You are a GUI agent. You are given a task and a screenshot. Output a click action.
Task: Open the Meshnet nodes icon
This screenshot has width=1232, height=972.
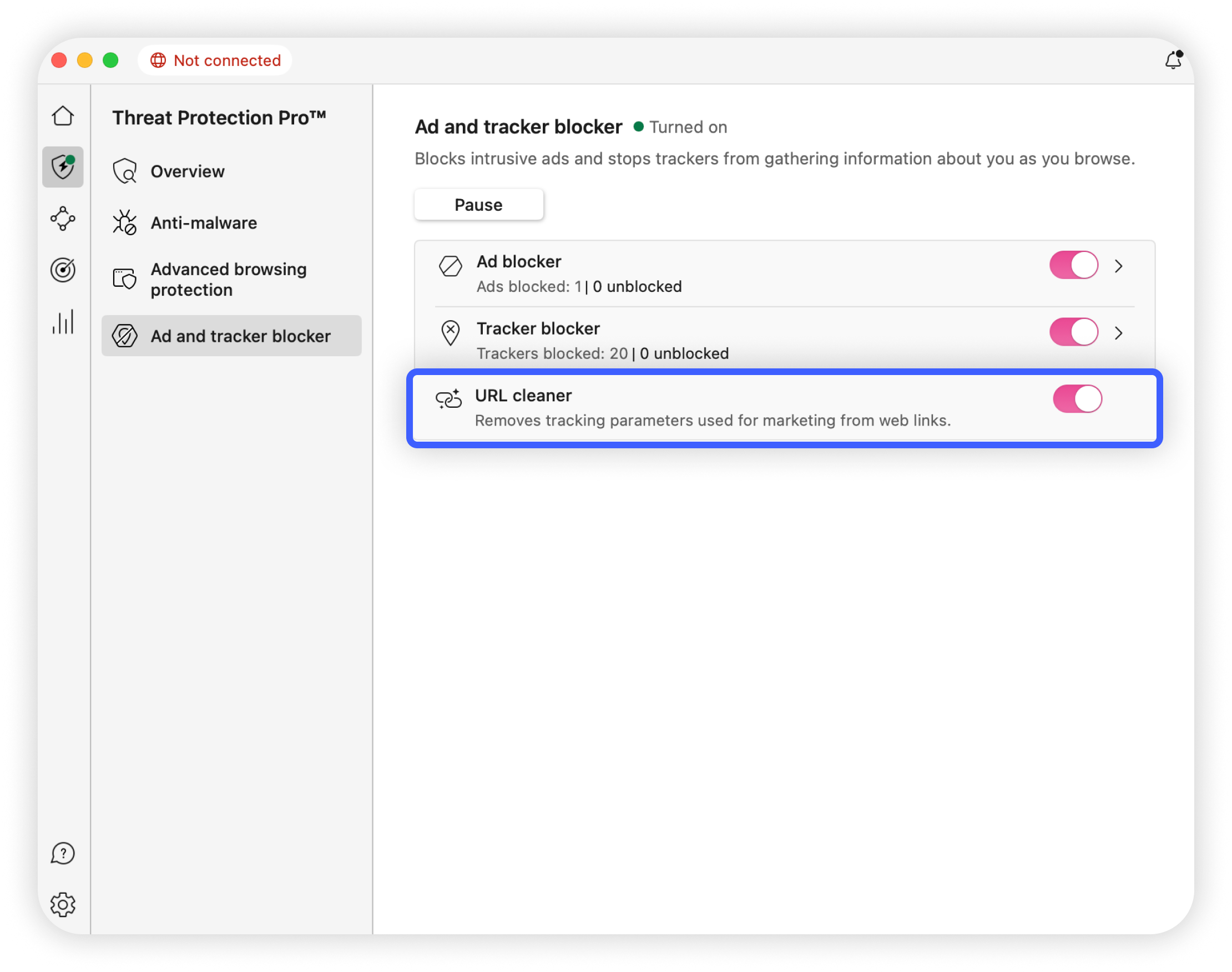click(63, 219)
